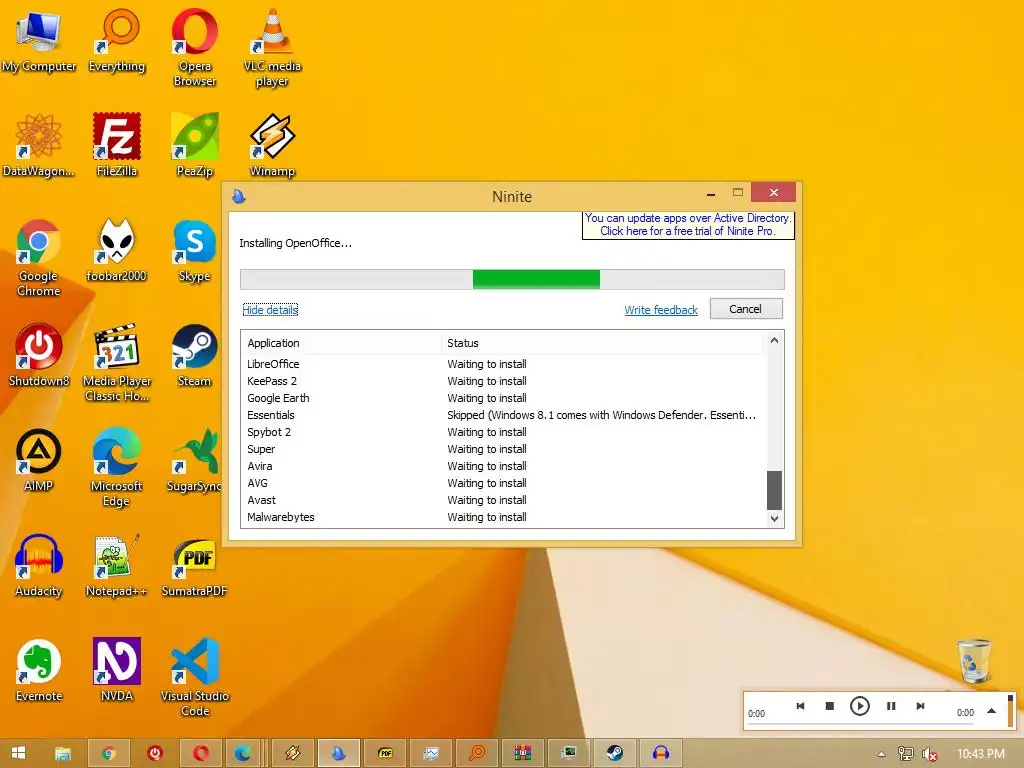Select the Avast row
The width and height of the screenshot is (1024, 768).
[503, 500]
